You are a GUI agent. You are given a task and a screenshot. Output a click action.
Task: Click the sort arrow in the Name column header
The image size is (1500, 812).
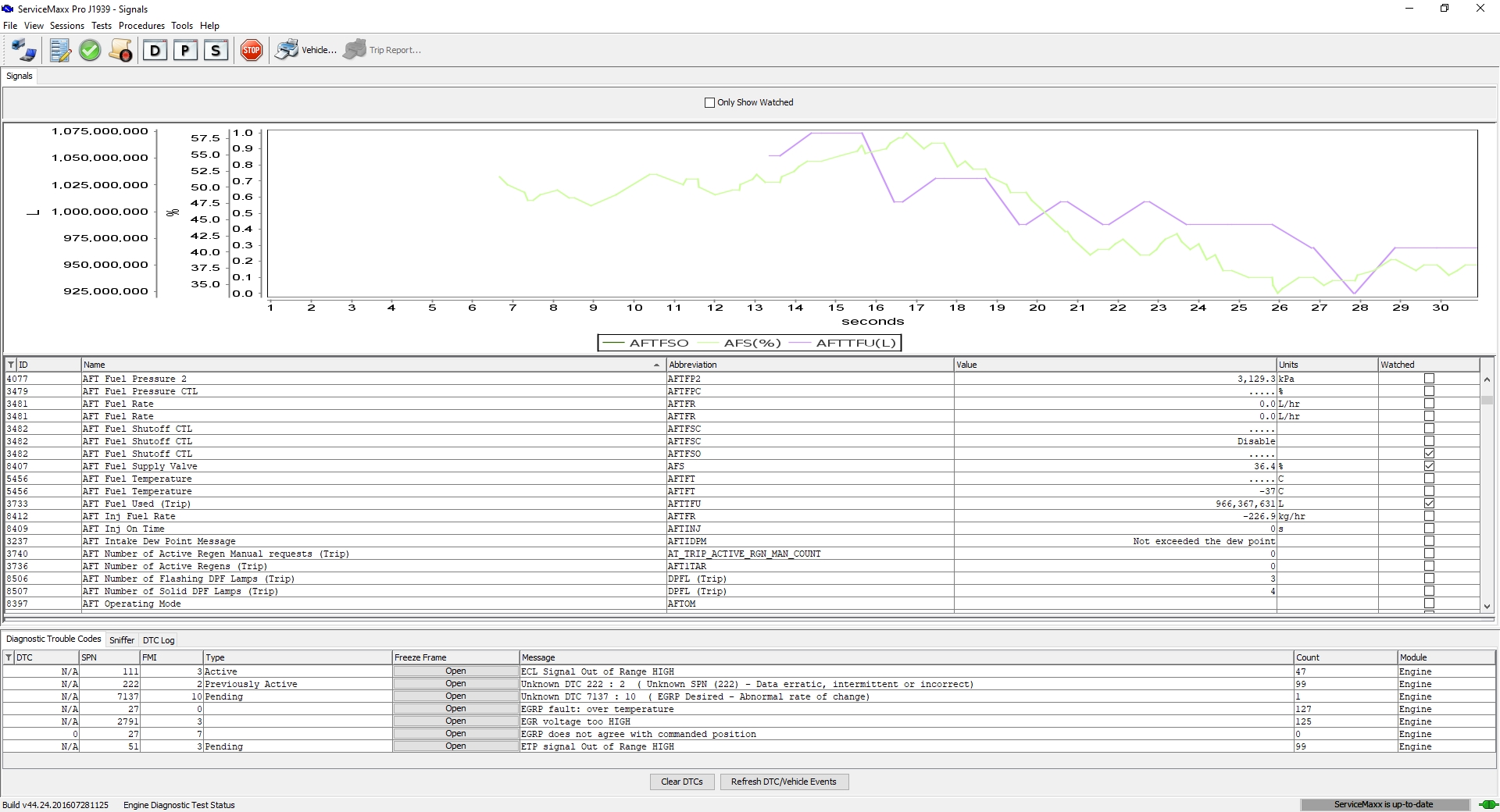(x=656, y=365)
